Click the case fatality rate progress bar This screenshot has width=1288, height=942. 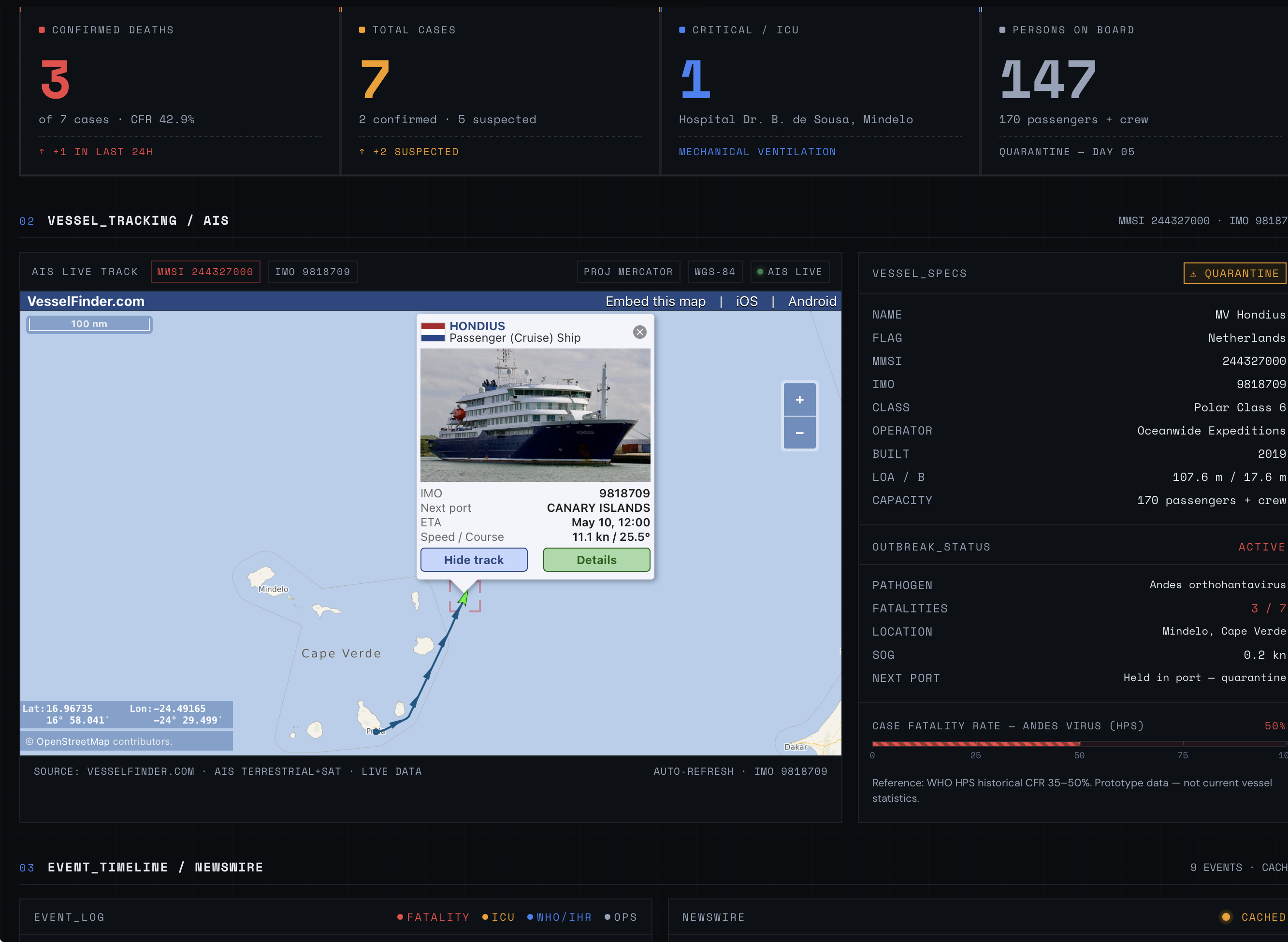click(x=1080, y=743)
